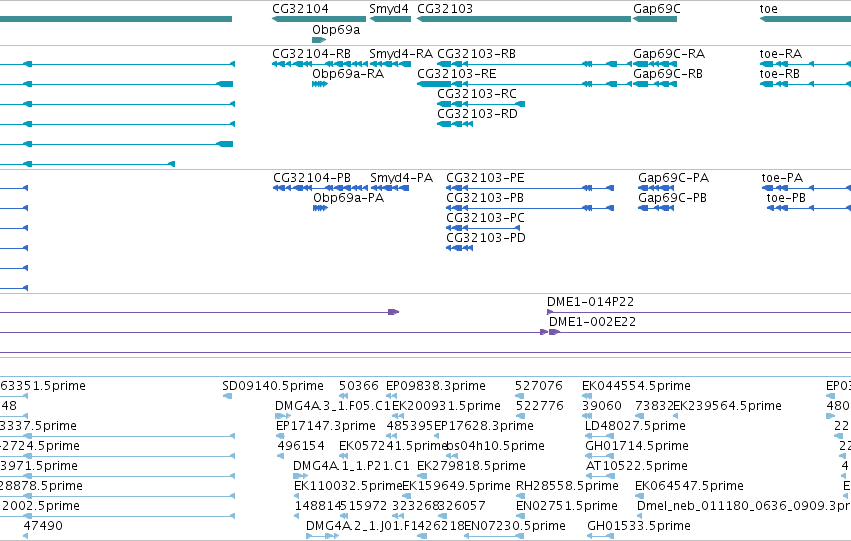
Task: Open transcript Smyd4-RA
Action: 401,54
